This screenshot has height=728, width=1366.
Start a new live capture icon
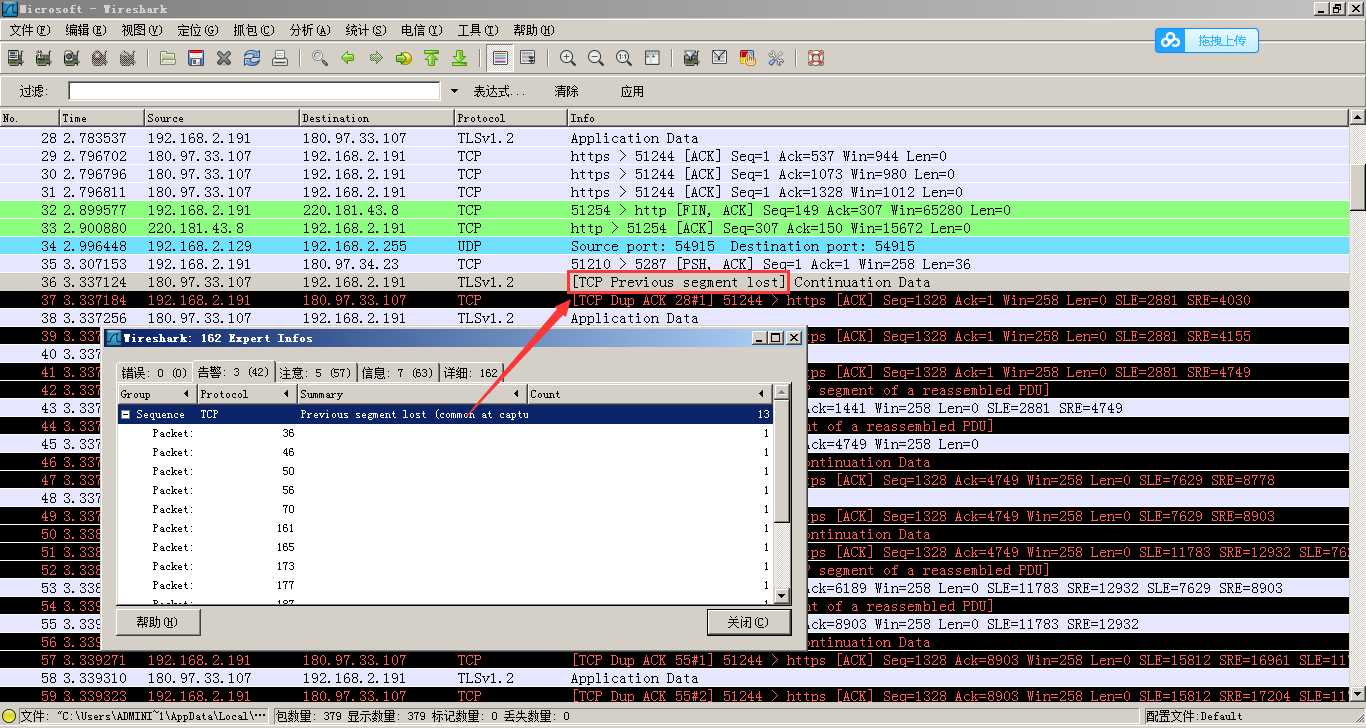71,58
